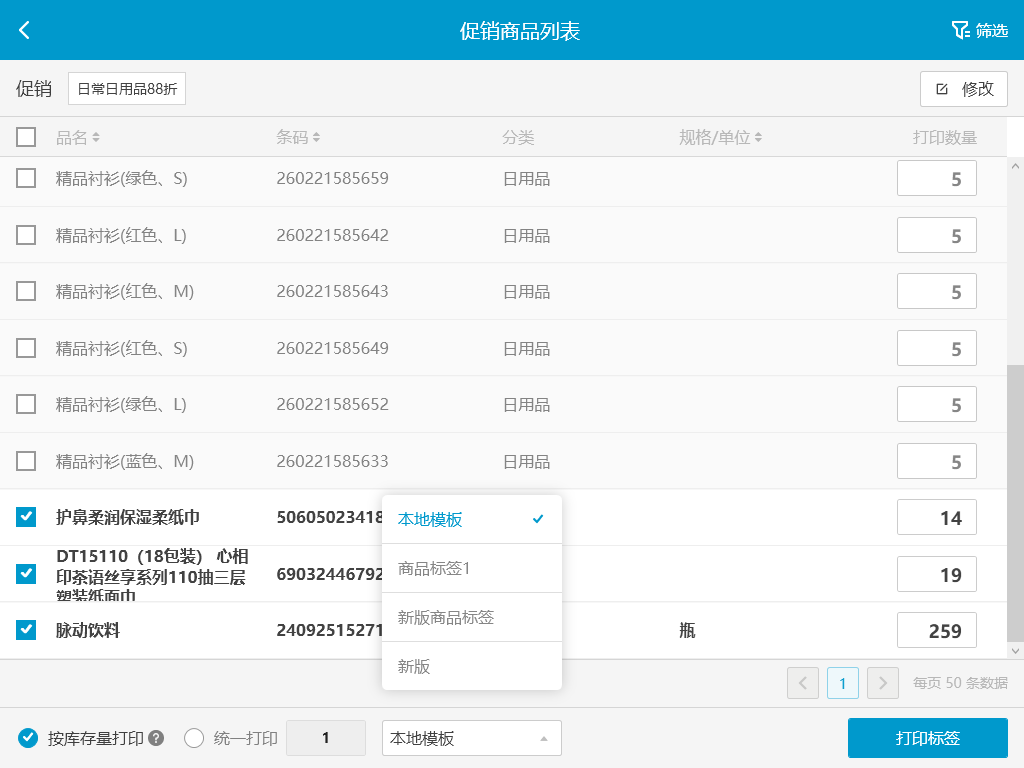Click the 修改 edit button
The height and width of the screenshot is (768, 1024).
point(963,88)
